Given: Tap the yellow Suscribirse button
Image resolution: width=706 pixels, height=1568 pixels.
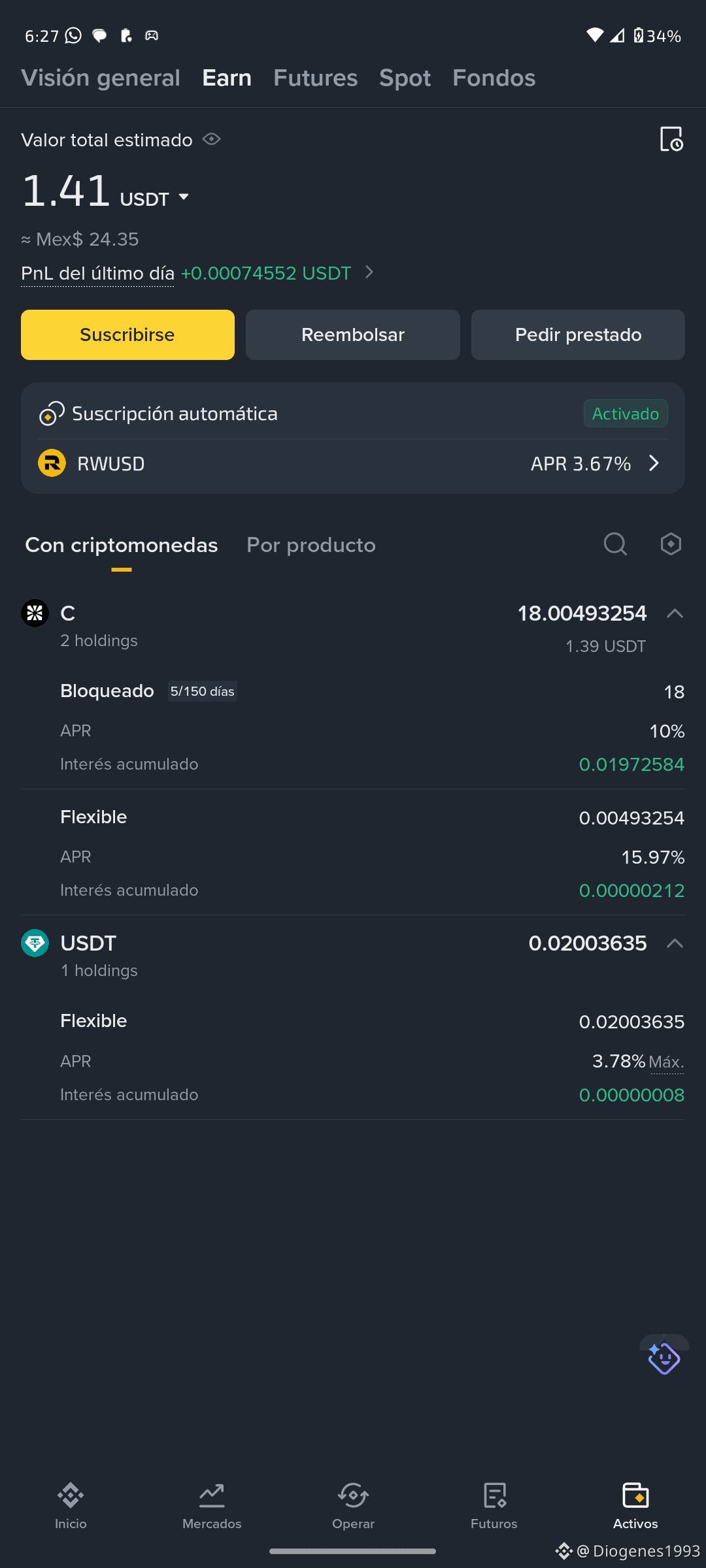Looking at the screenshot, I should pos(127,335).
